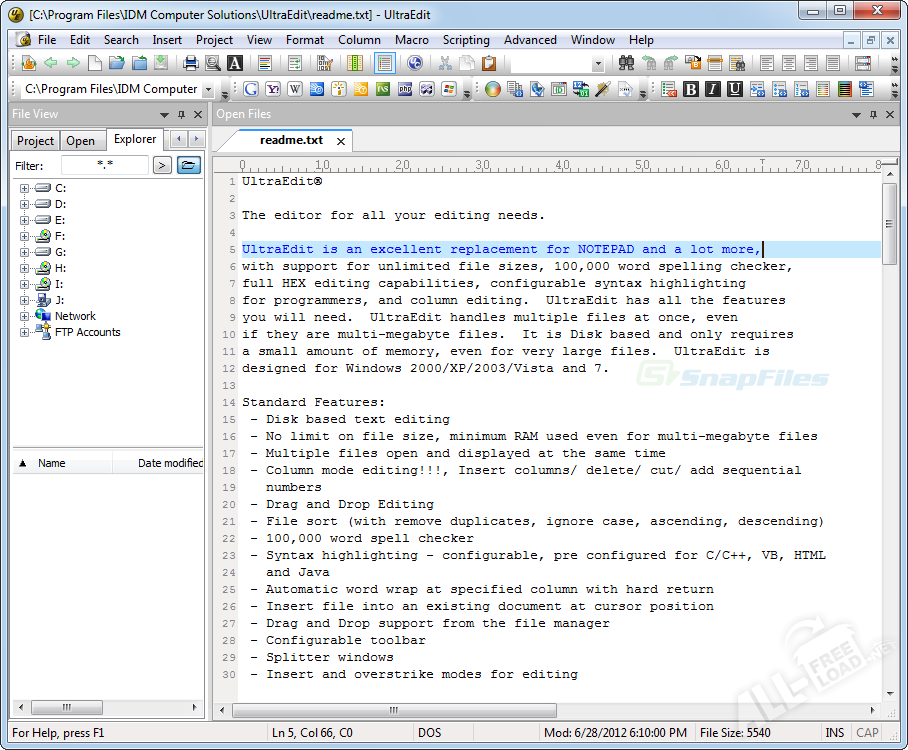Apply HTML Bold tag button
This screenshot has width=908, height=750.
pyautogui.click(x=691, y=89)
